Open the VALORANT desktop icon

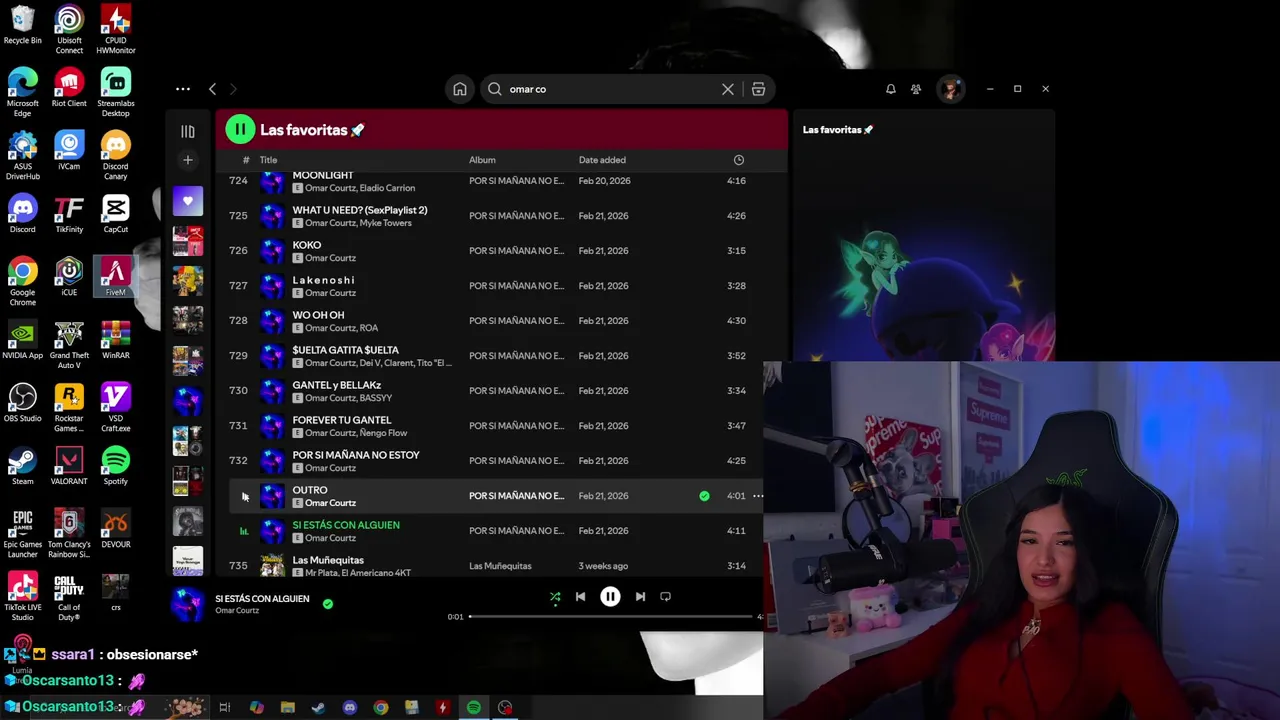tap(69, 466)
